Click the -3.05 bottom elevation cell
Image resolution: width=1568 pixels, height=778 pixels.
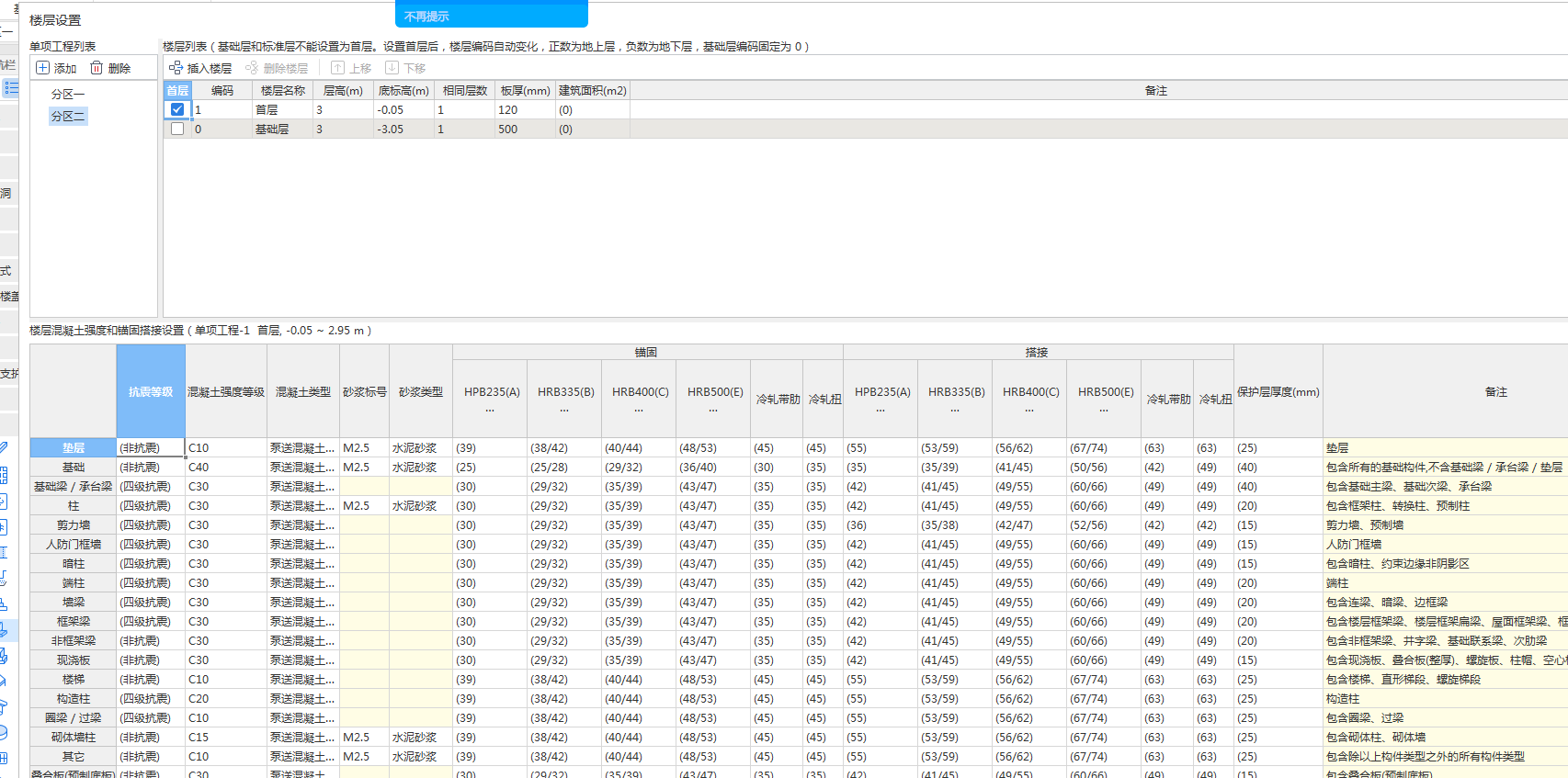pyautogui.click(x=403, y=129)
